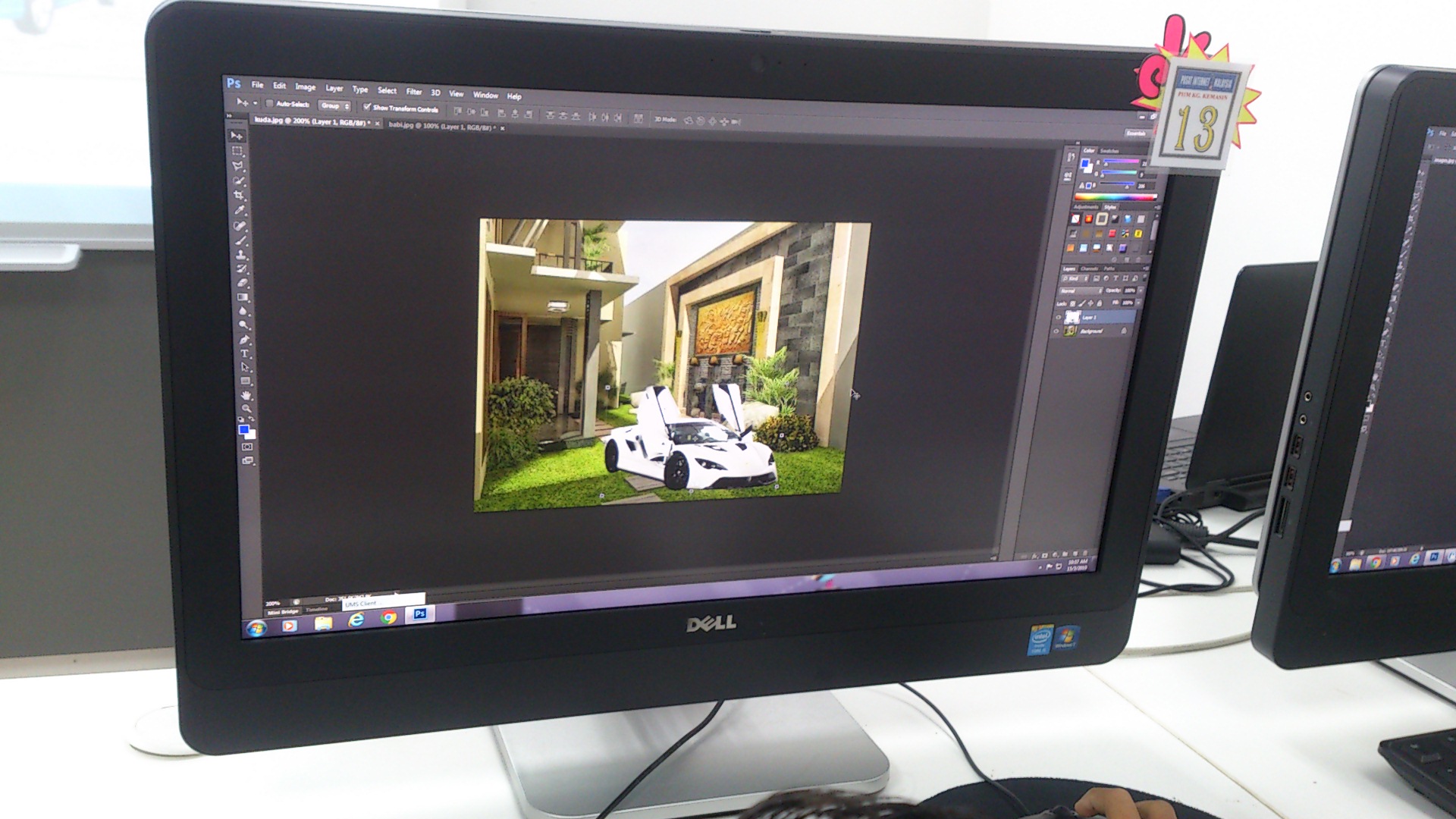1456x819 pixels.
Task: Open the Opacity value dropdown arrow
Action: 1140,290
